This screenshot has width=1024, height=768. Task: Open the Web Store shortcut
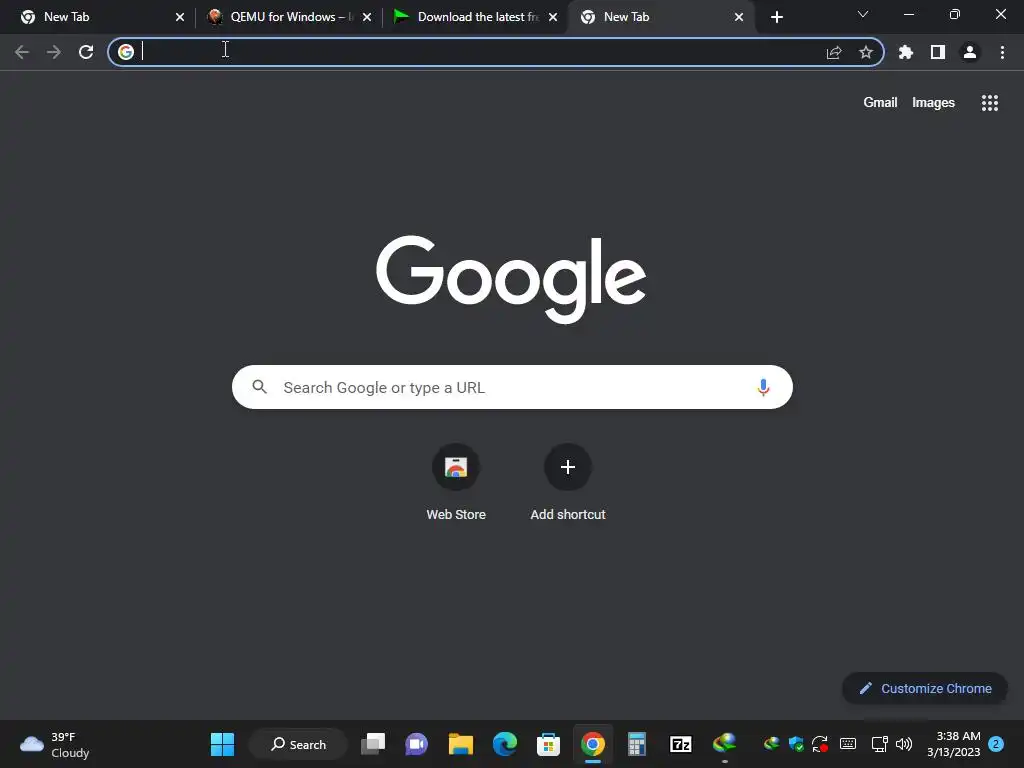pos(456,483)
